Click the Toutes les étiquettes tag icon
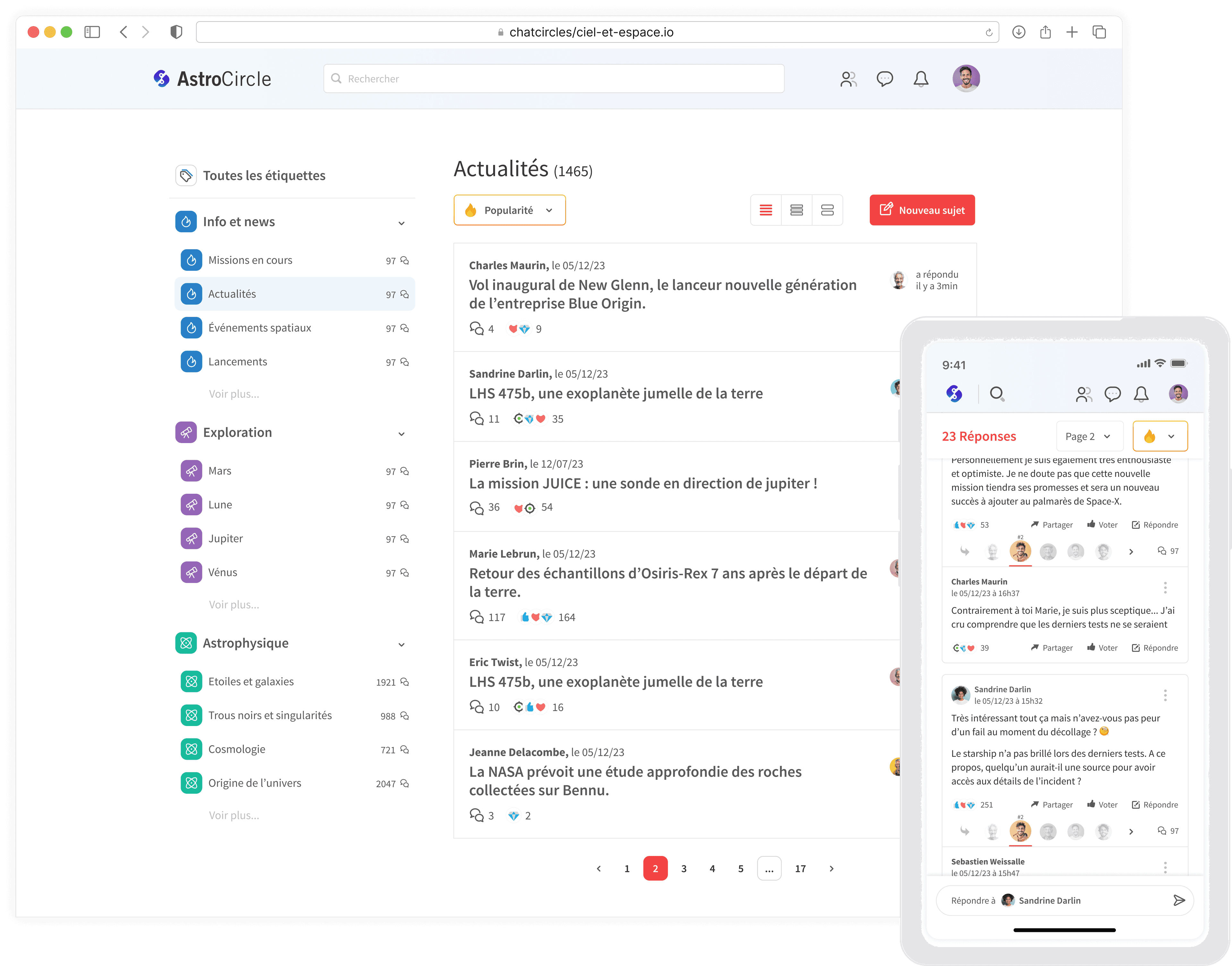 [x=186, y=175]
